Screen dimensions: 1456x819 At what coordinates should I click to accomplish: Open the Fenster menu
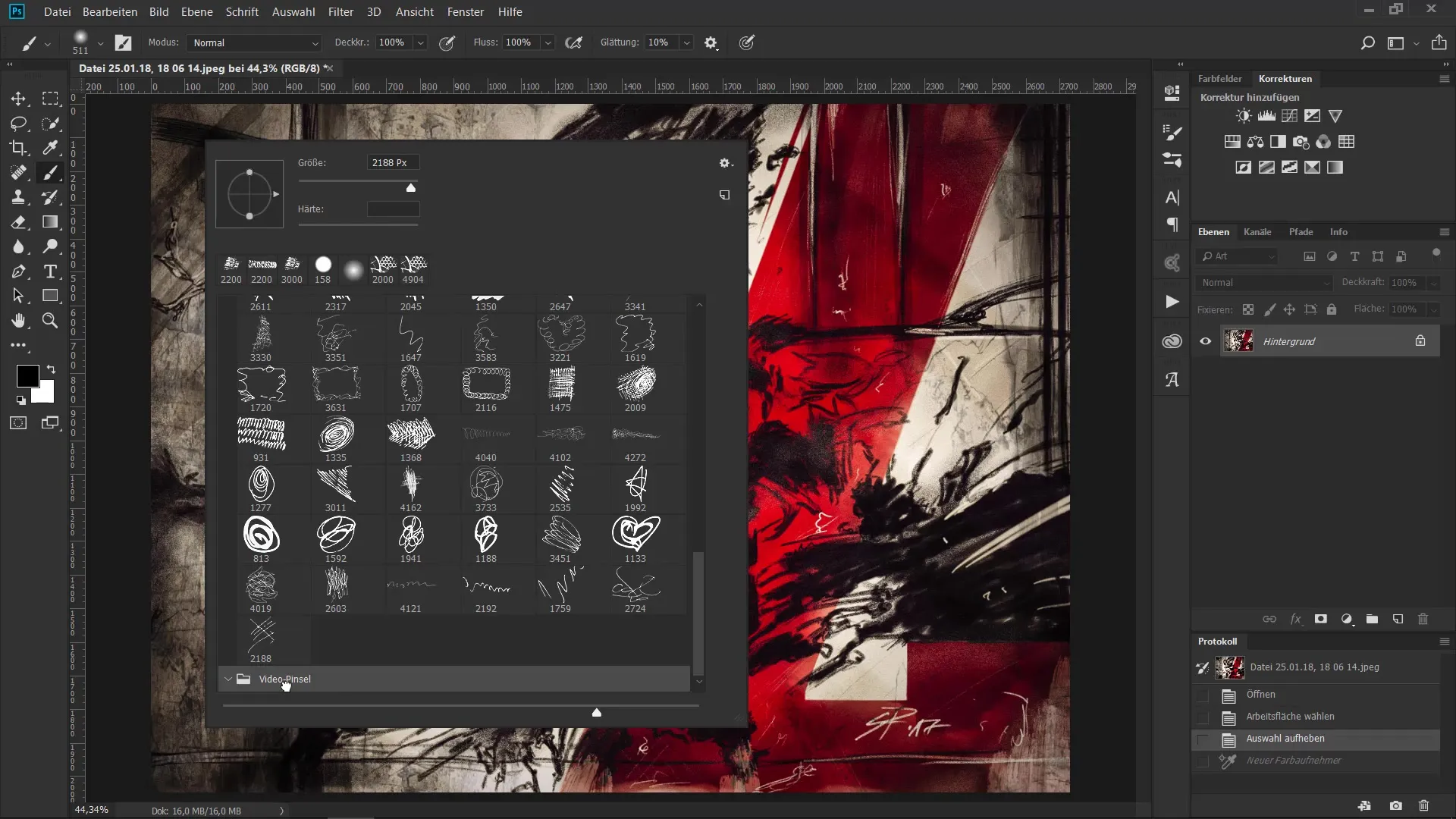point(466,12)
